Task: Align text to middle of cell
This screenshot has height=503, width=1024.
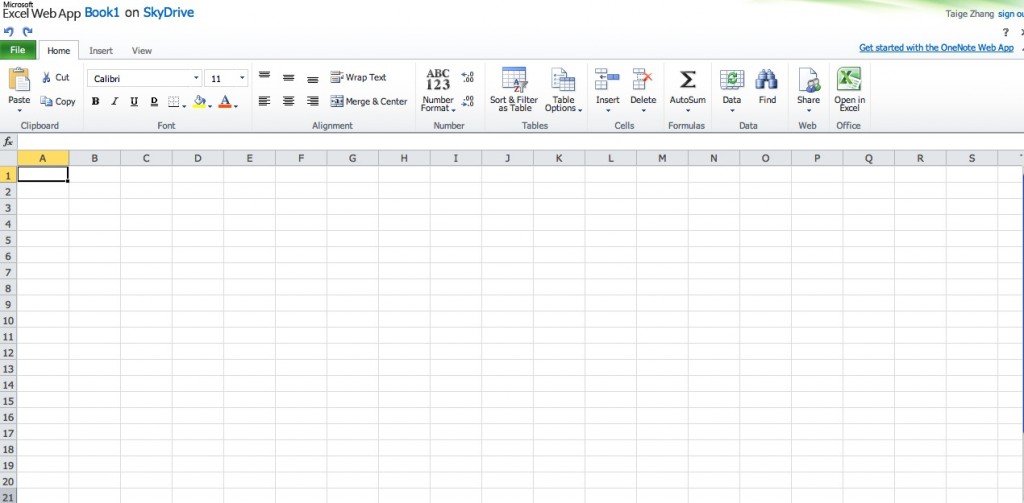Action: [288, 77]
